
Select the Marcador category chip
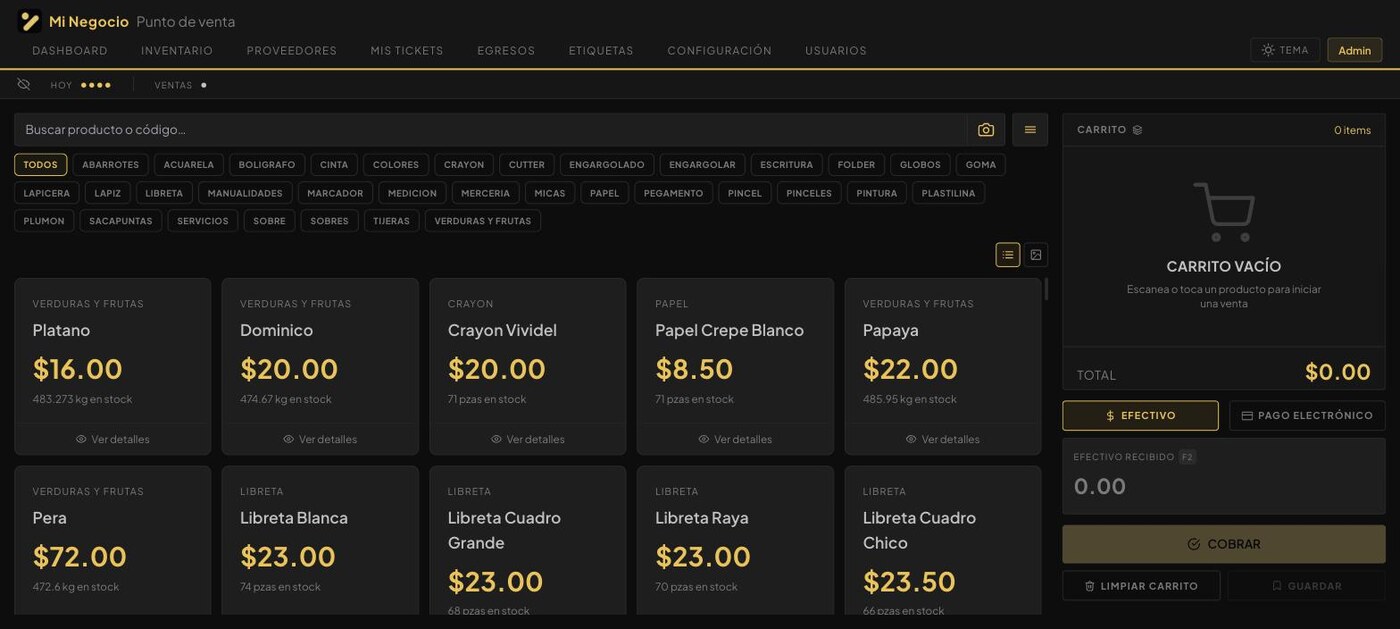pos(335,193)
